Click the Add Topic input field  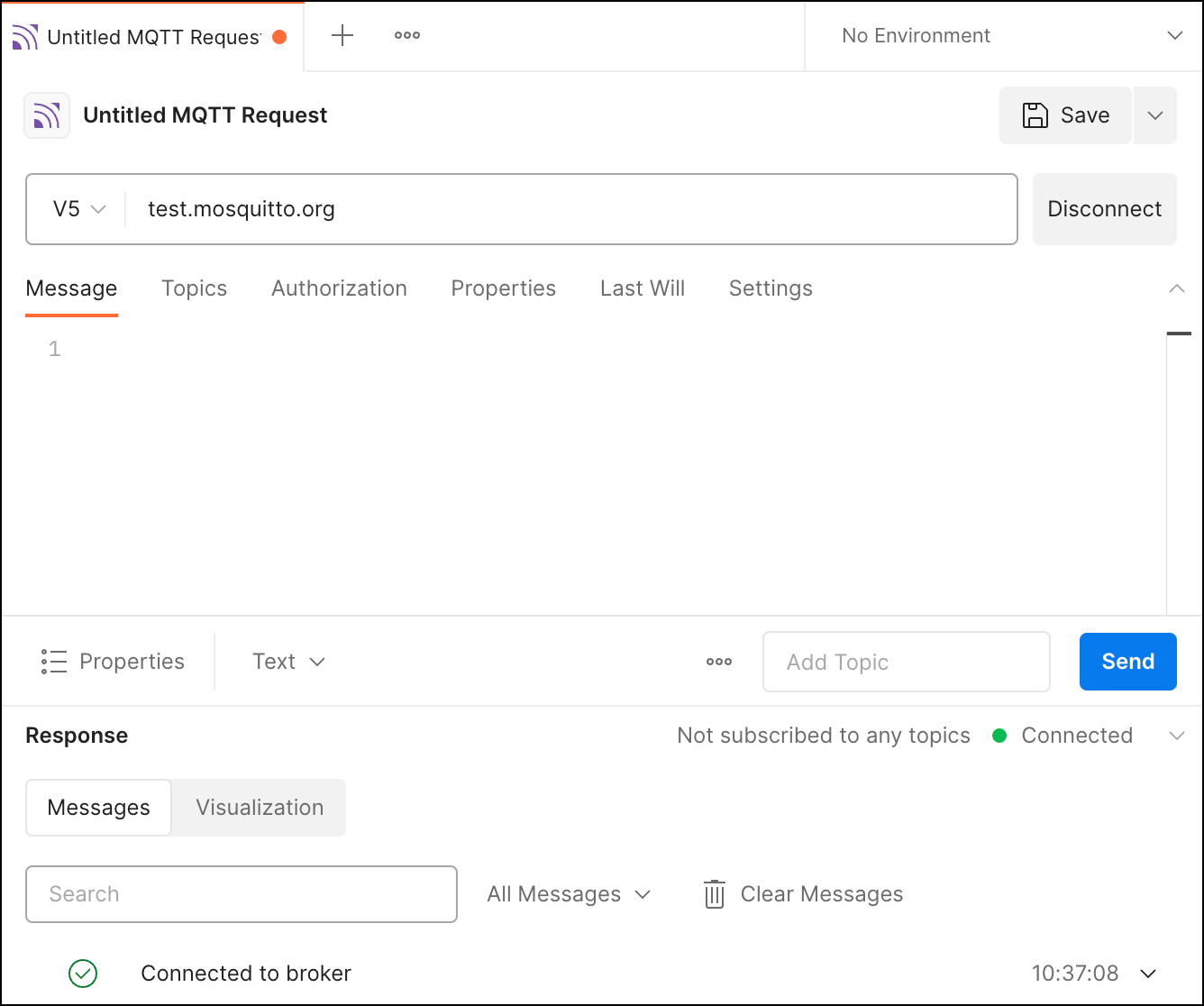coord(906,662)
